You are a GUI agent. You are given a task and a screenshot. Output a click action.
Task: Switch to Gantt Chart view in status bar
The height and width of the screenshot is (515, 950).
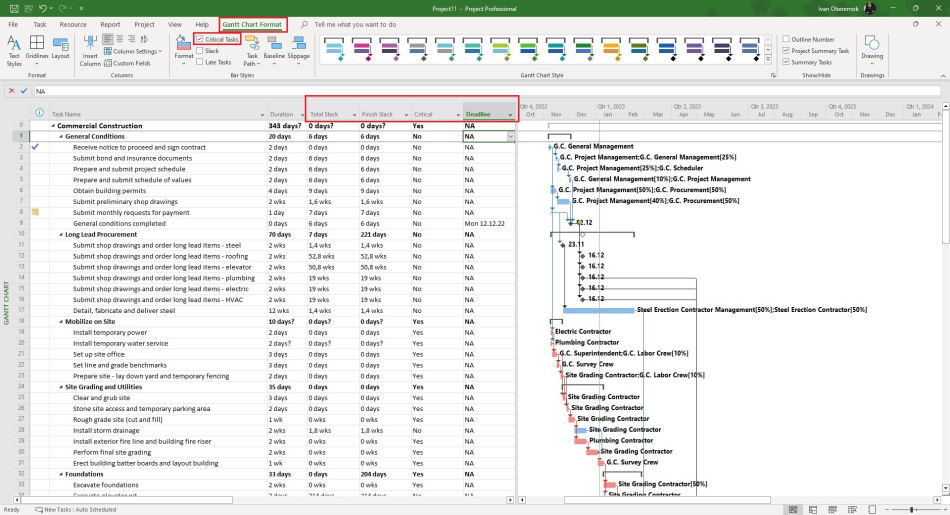click(x=793, y=510)
